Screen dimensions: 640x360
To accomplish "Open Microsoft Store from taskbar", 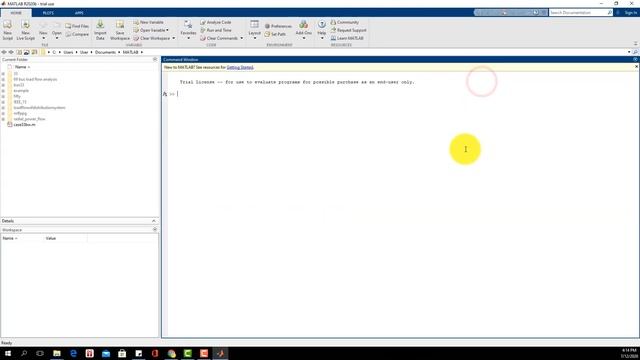I will point(122,353).
